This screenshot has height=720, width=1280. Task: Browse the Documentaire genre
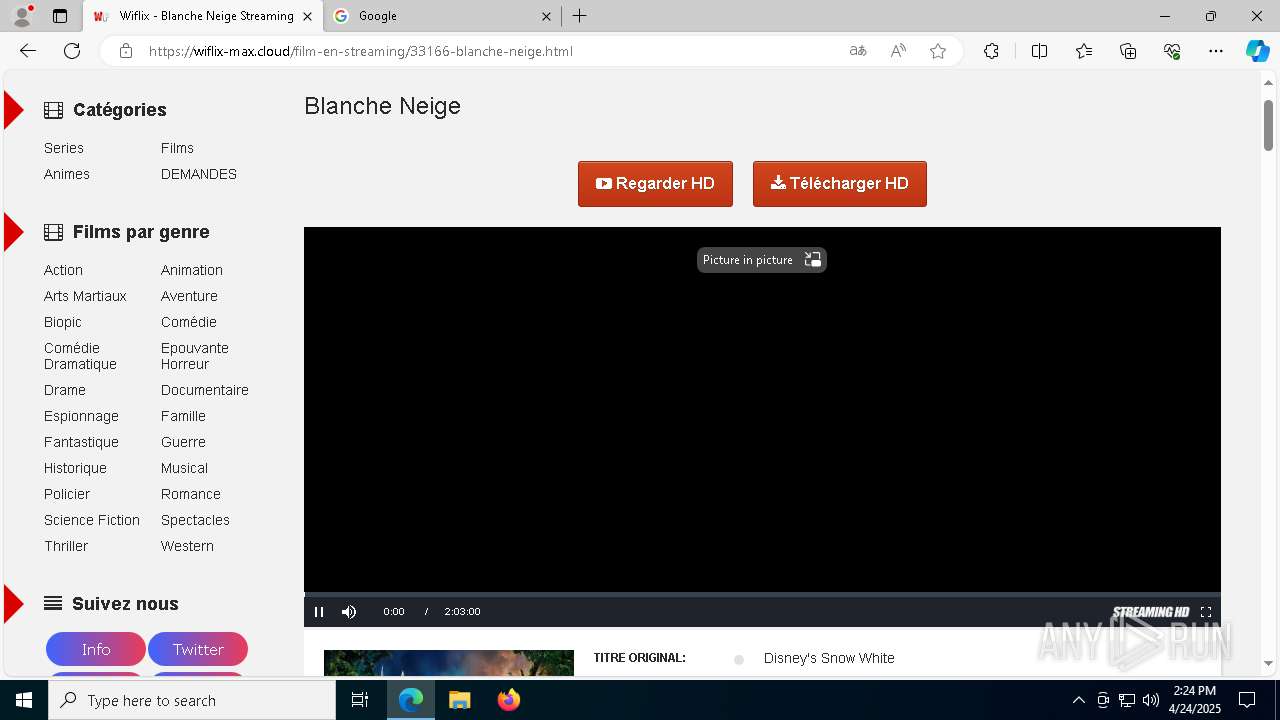click(x=205, y=390)
